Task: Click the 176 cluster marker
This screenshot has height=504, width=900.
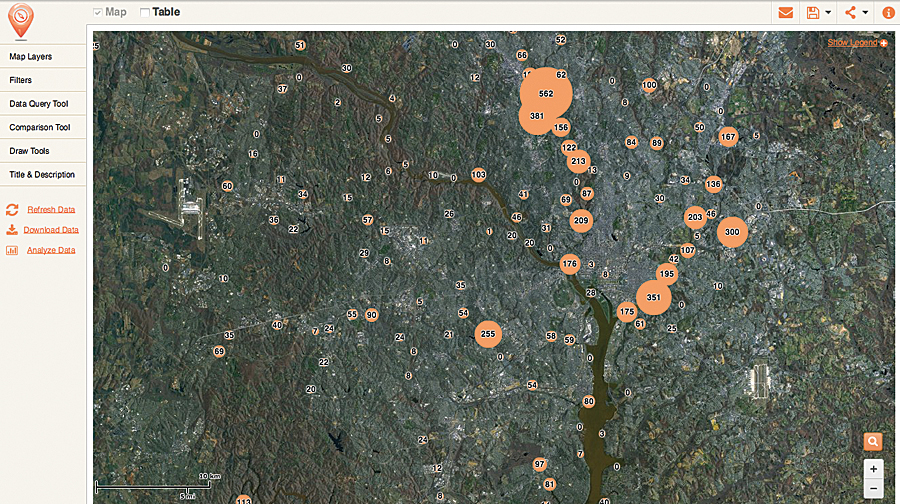Action: point(569,264)
